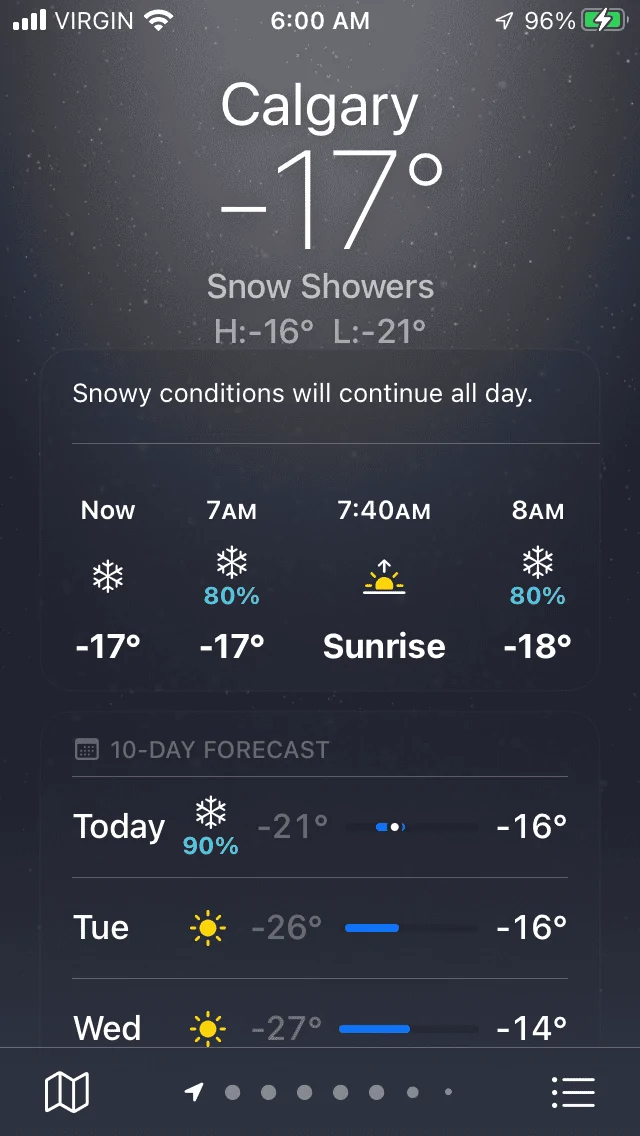Open the Tue forecast row
The height and width of the screenshot is (1136, 640).
tap(320, 928)
